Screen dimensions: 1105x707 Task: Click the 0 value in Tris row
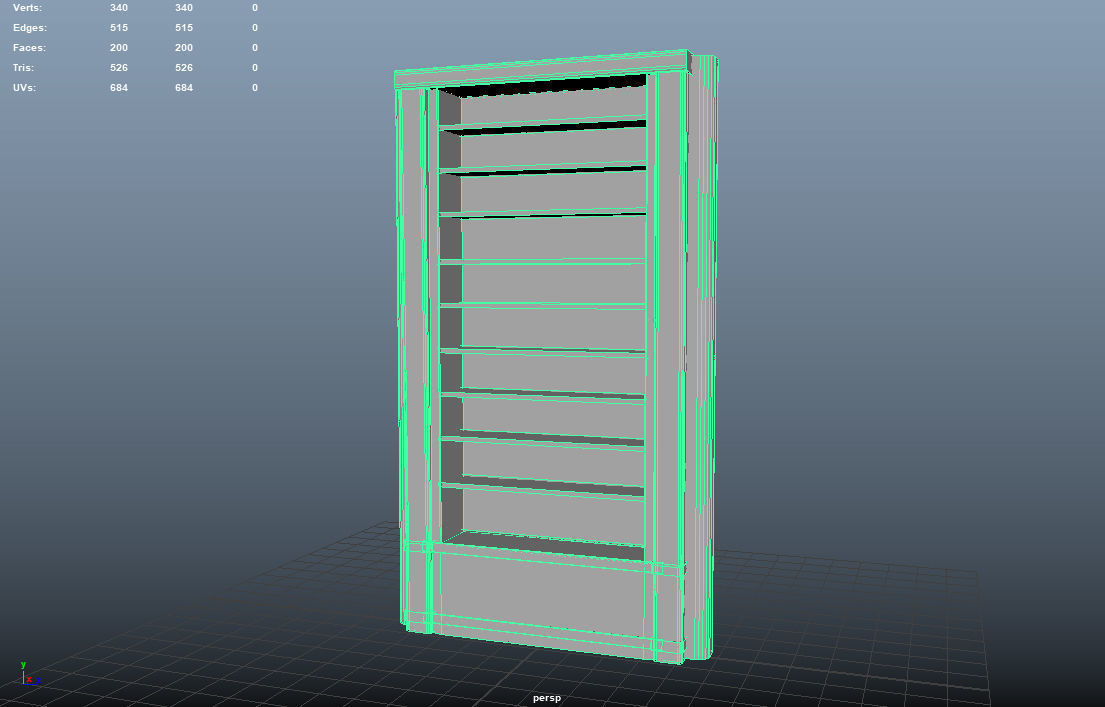pyautogui.click(x=254, y=68)
